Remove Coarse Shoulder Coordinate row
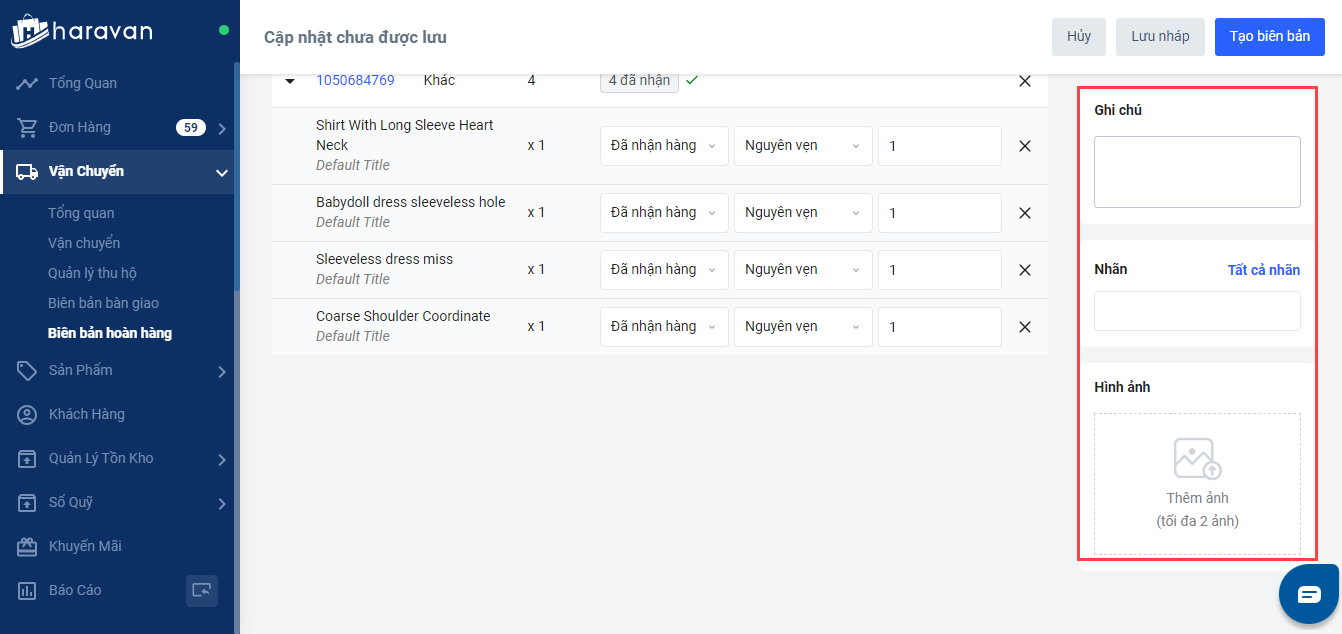 (x=1024, y=327)
